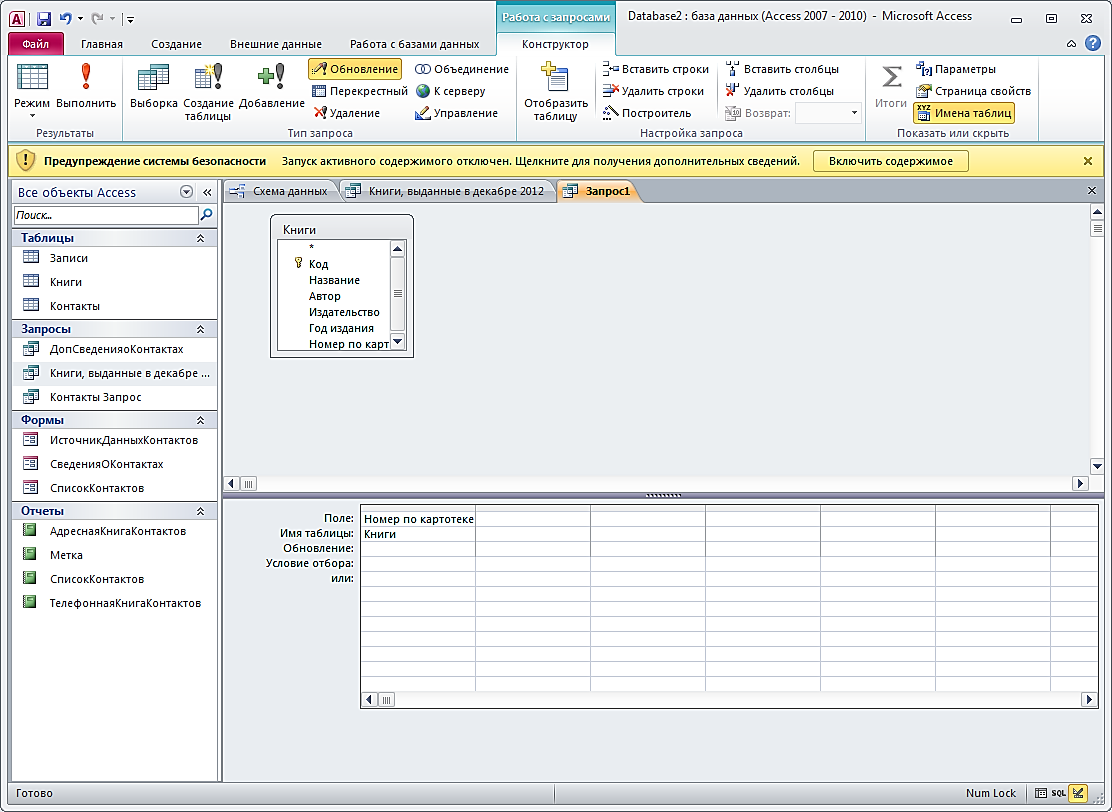
Task: Undo via quick access toolbar
Action: (x=65, y=18)
